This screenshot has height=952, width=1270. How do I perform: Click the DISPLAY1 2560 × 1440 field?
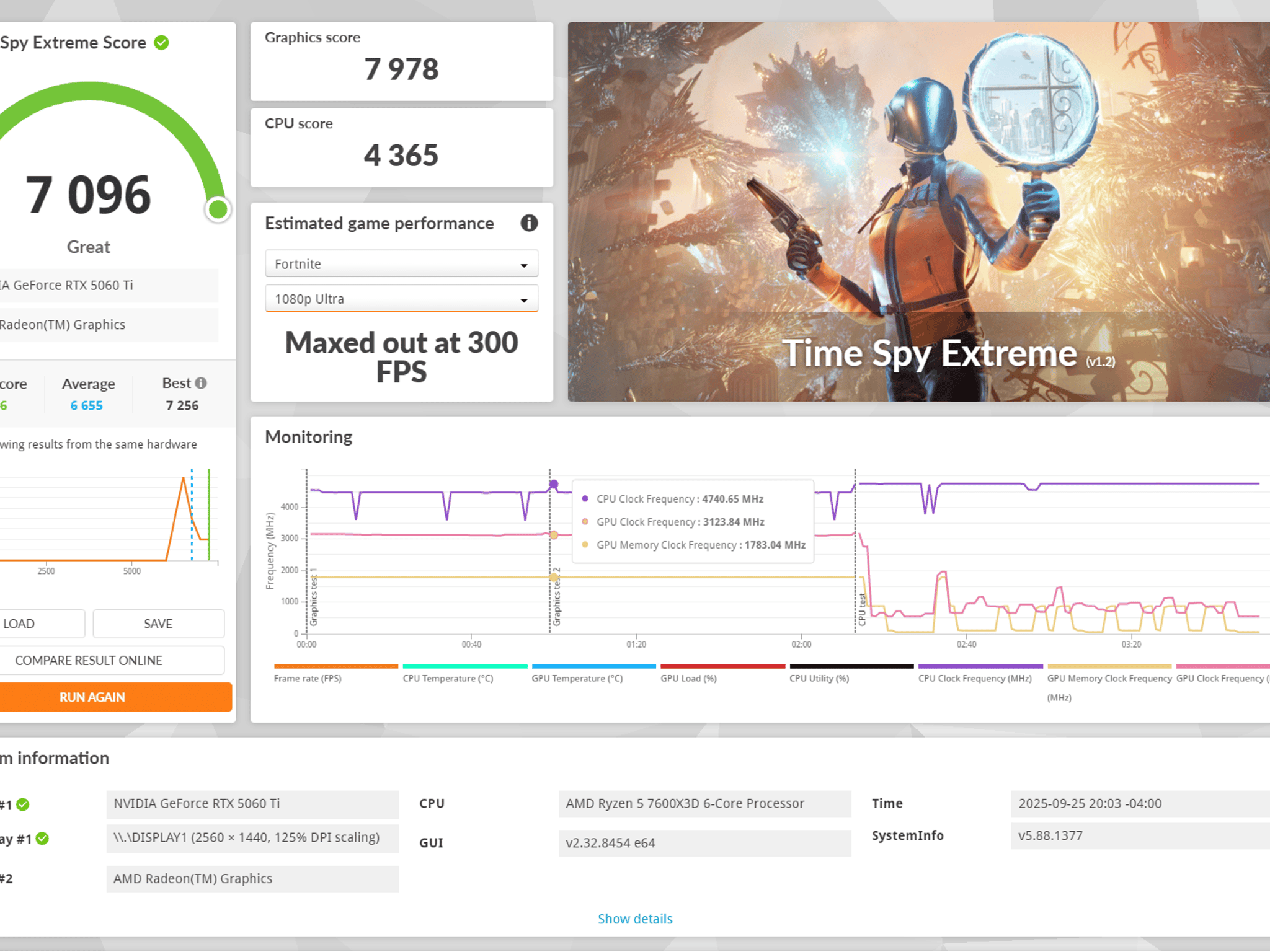[252, 838]
